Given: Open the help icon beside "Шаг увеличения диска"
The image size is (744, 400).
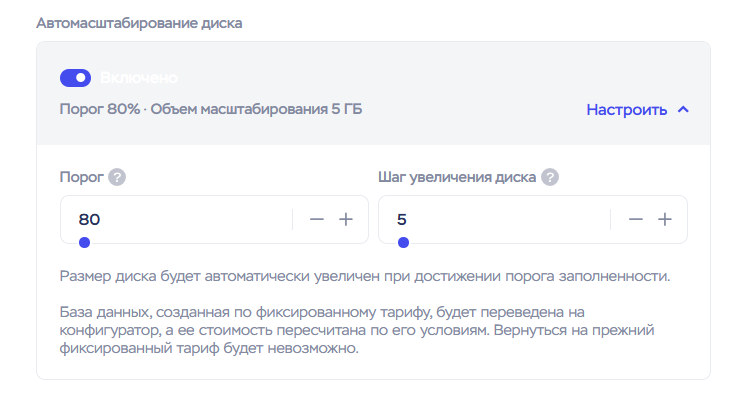Looking at the screenshot, I should click(550, 178).
